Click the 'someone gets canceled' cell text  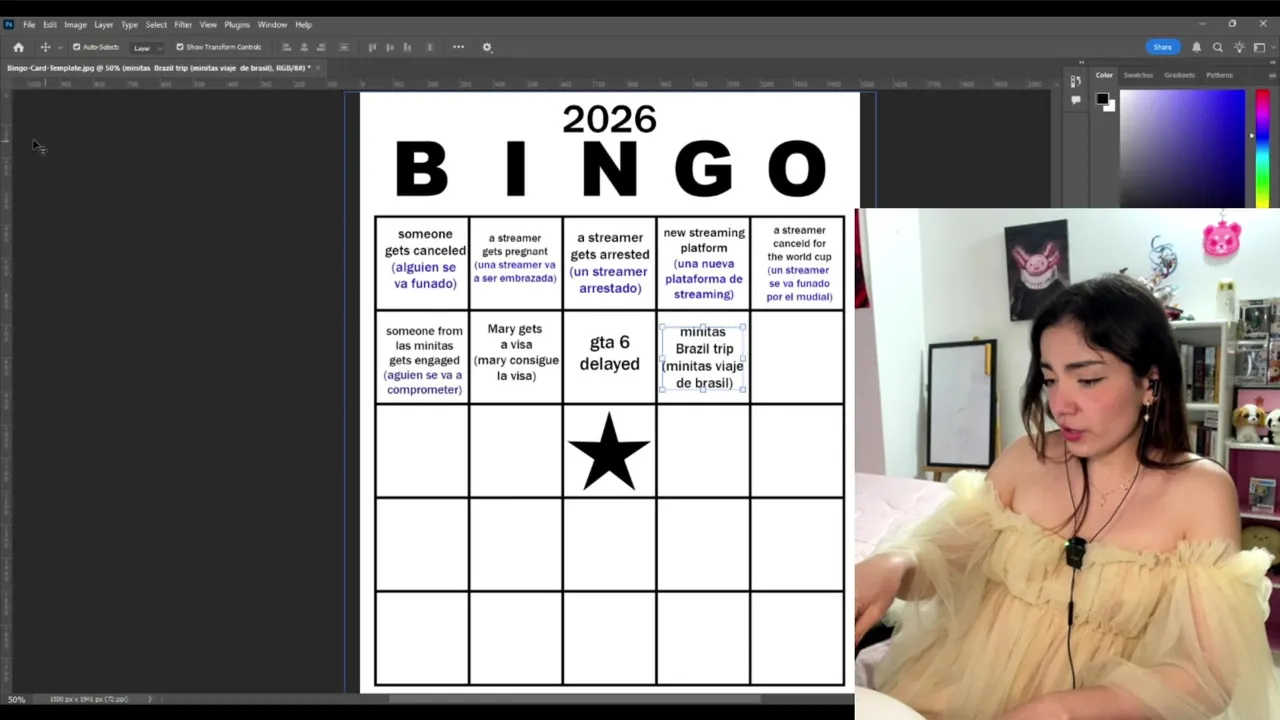click(x=425, y=259)
